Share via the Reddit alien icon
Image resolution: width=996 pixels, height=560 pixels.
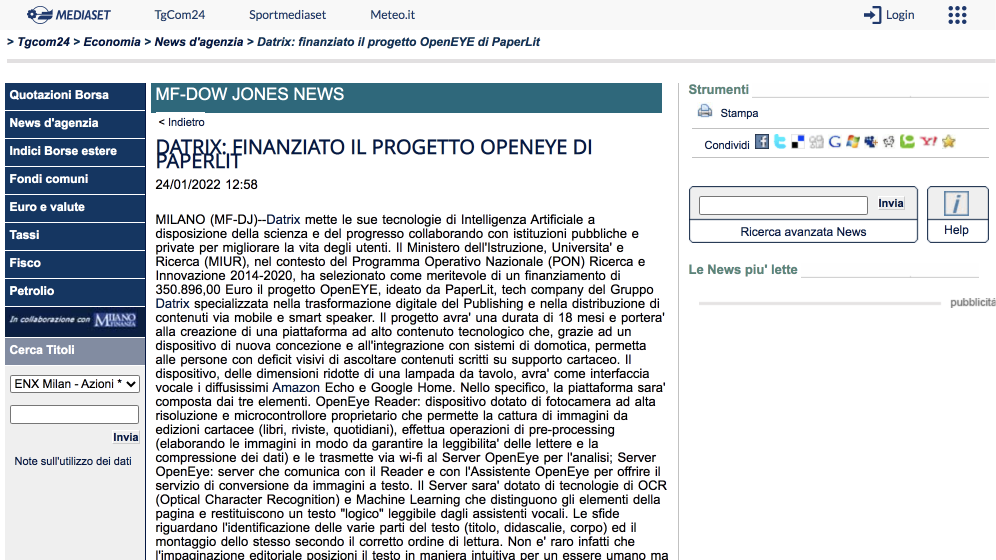tap(889, 142)
